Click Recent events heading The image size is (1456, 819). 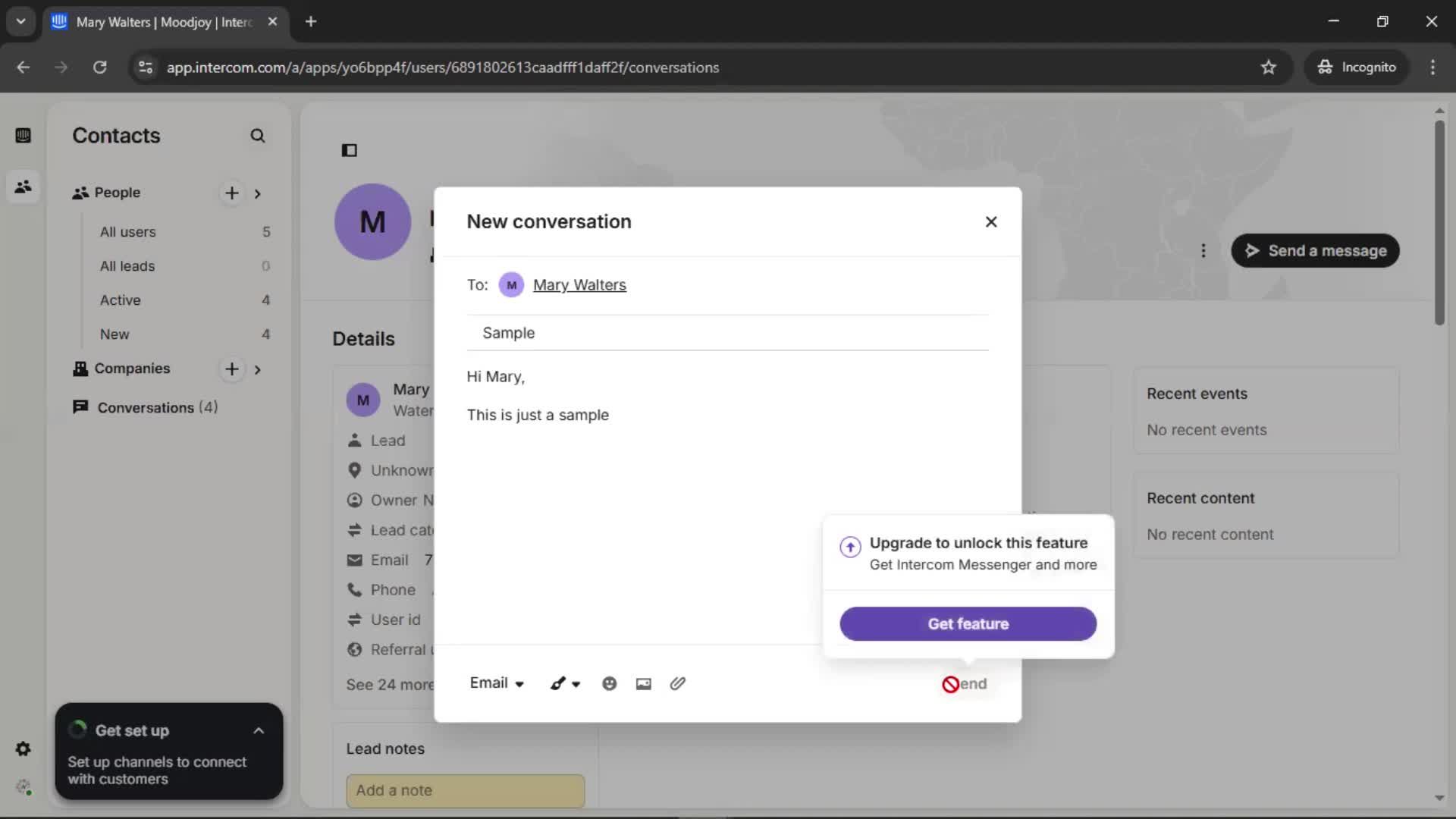pyautogui.click(x=1197, y=394)
